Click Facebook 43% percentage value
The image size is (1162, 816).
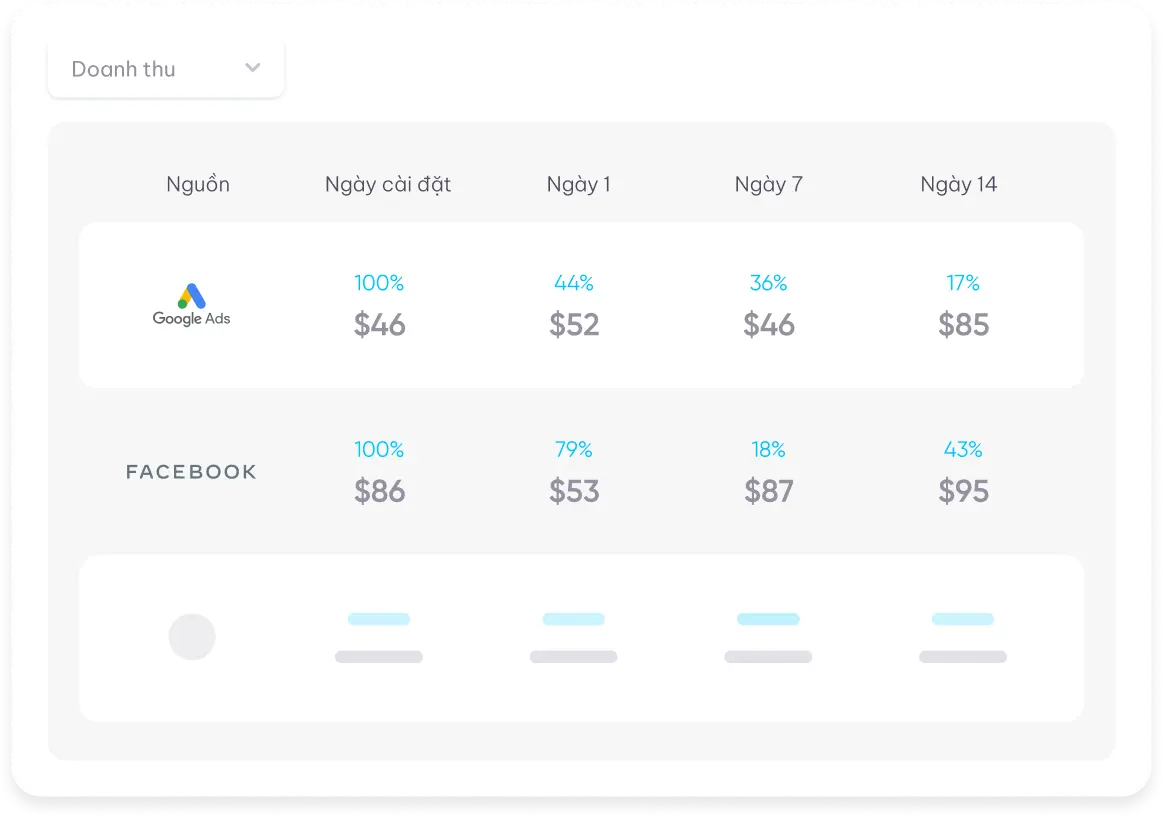coord(963,450)
